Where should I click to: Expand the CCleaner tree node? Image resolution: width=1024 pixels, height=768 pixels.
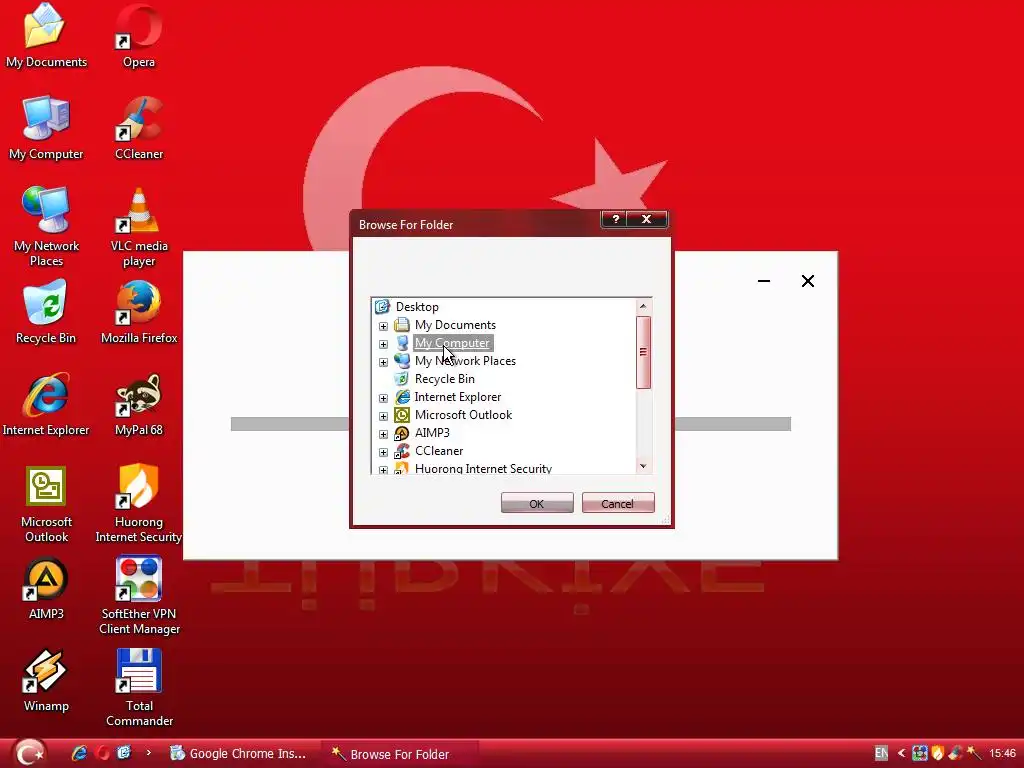383,452
